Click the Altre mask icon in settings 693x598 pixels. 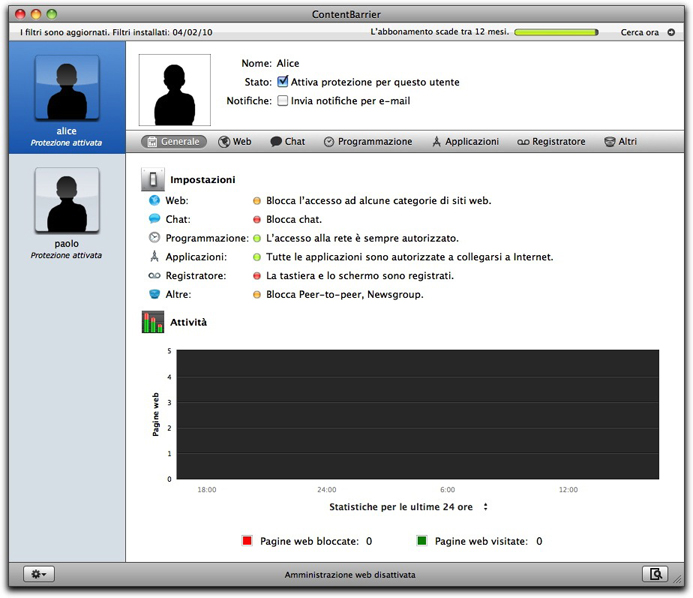(154, 294)
